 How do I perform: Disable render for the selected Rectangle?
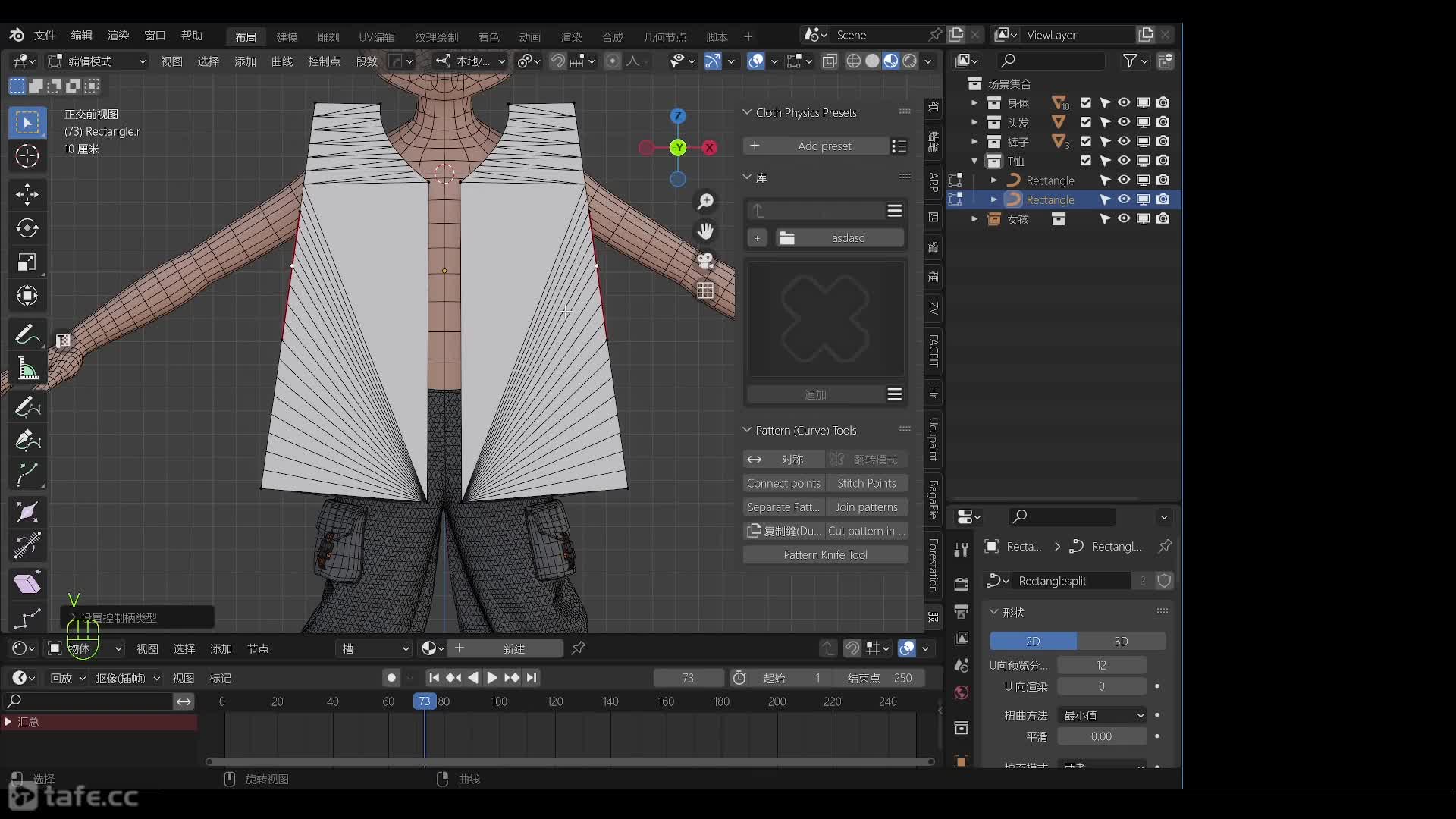1163,199
